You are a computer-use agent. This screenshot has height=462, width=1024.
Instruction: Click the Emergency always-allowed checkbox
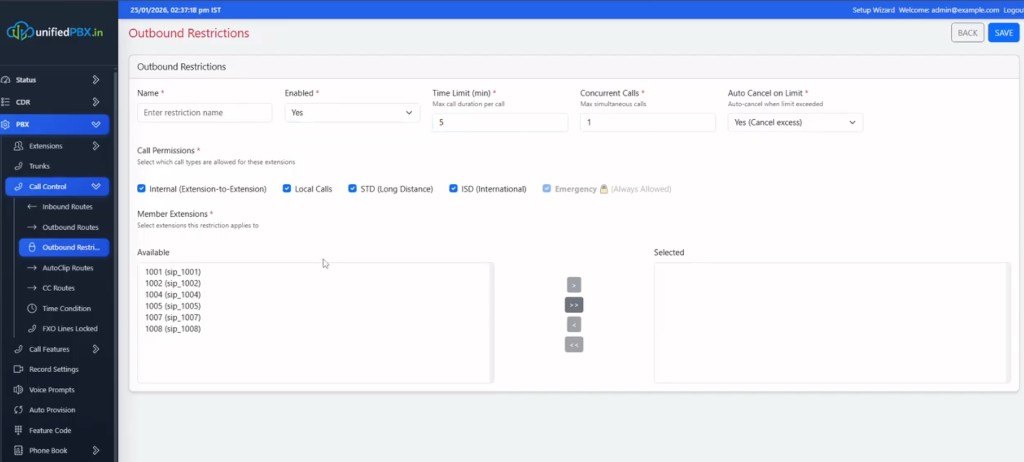tap(547, 188)
